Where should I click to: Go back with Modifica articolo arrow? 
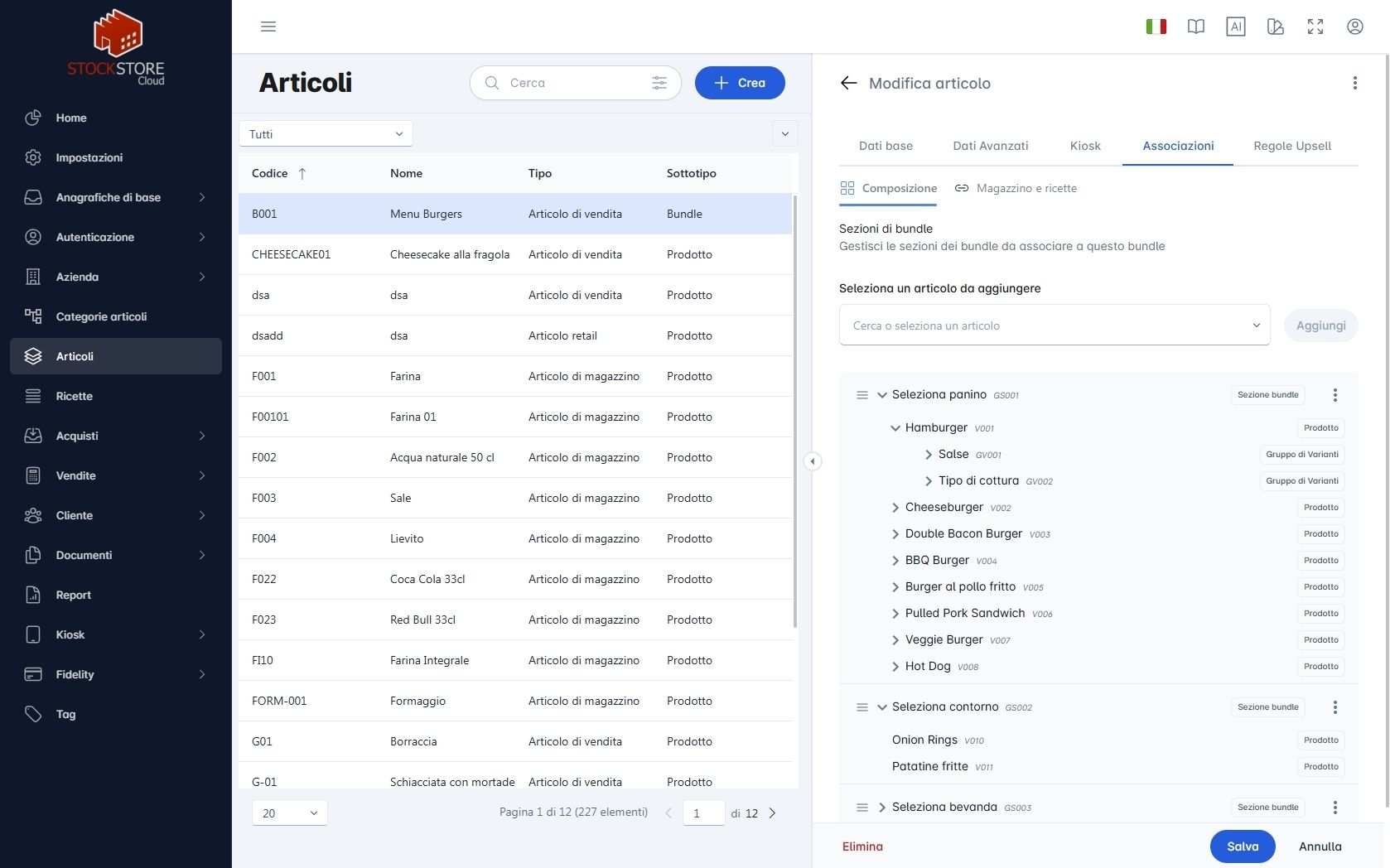point(848,83)
